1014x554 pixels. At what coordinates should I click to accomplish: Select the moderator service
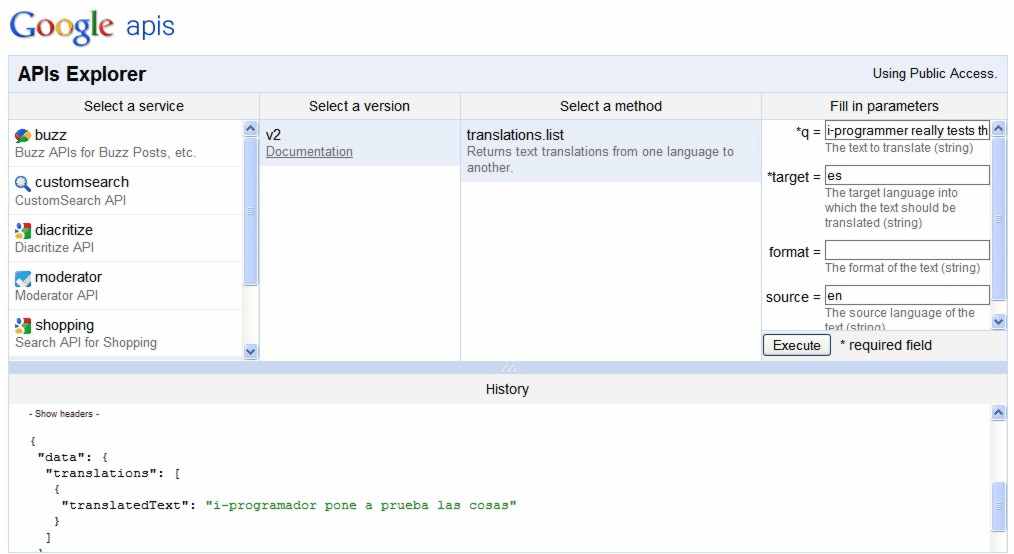click(x=125, y=286)
